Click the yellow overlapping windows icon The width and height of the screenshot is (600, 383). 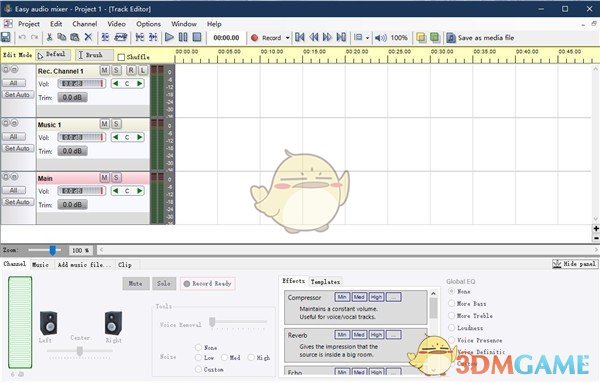point(421,37)
